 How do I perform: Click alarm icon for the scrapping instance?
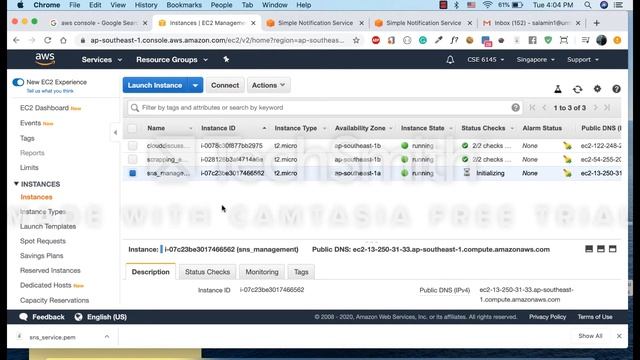(567, 160)
